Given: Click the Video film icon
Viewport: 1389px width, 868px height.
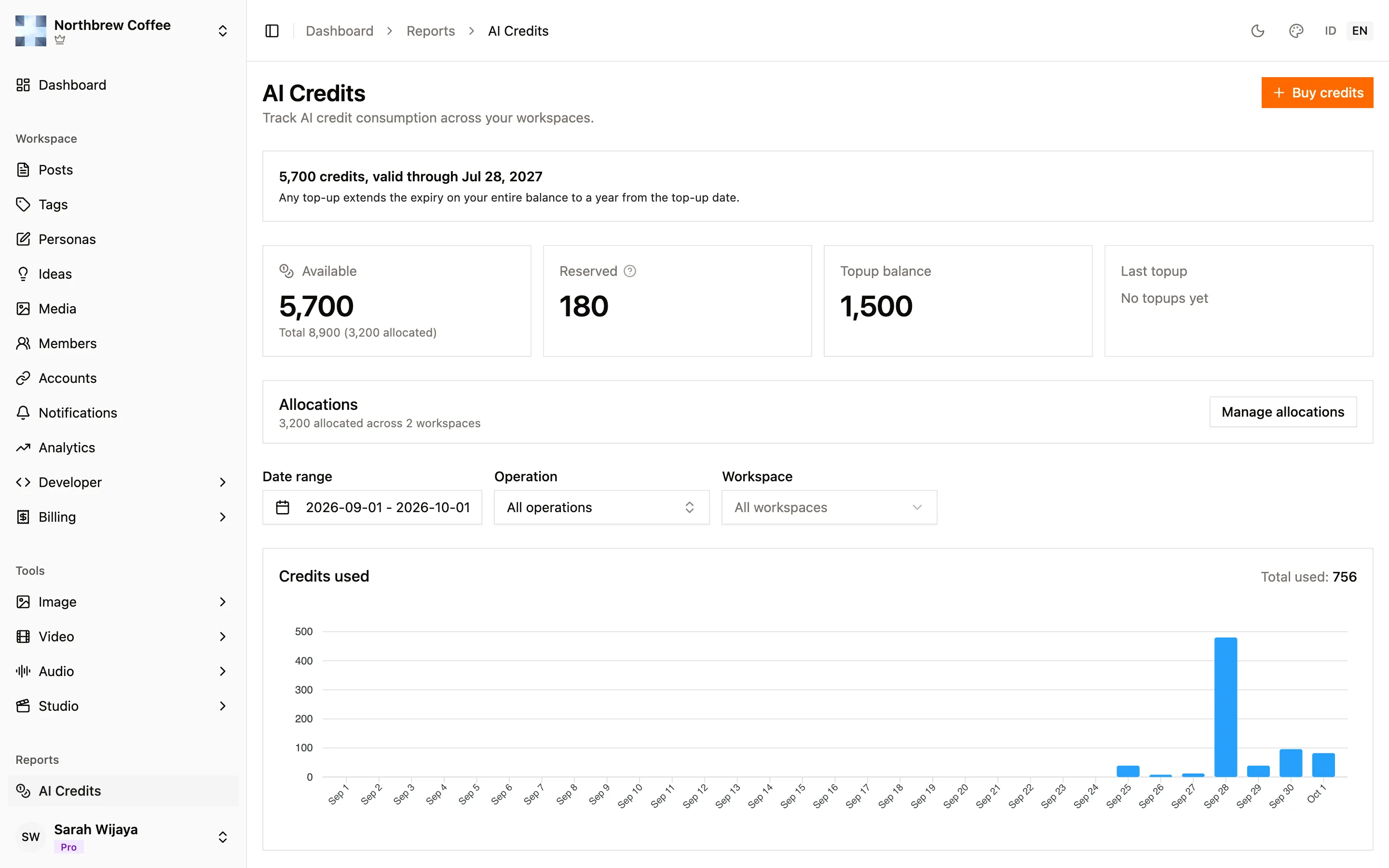Looking at the screenshot, I should point(23,637).
